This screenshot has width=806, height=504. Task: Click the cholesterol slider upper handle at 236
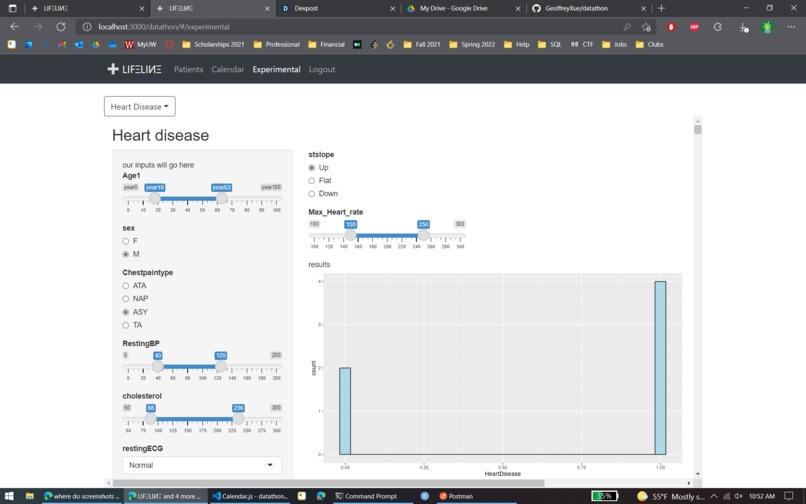click(238, 419)
